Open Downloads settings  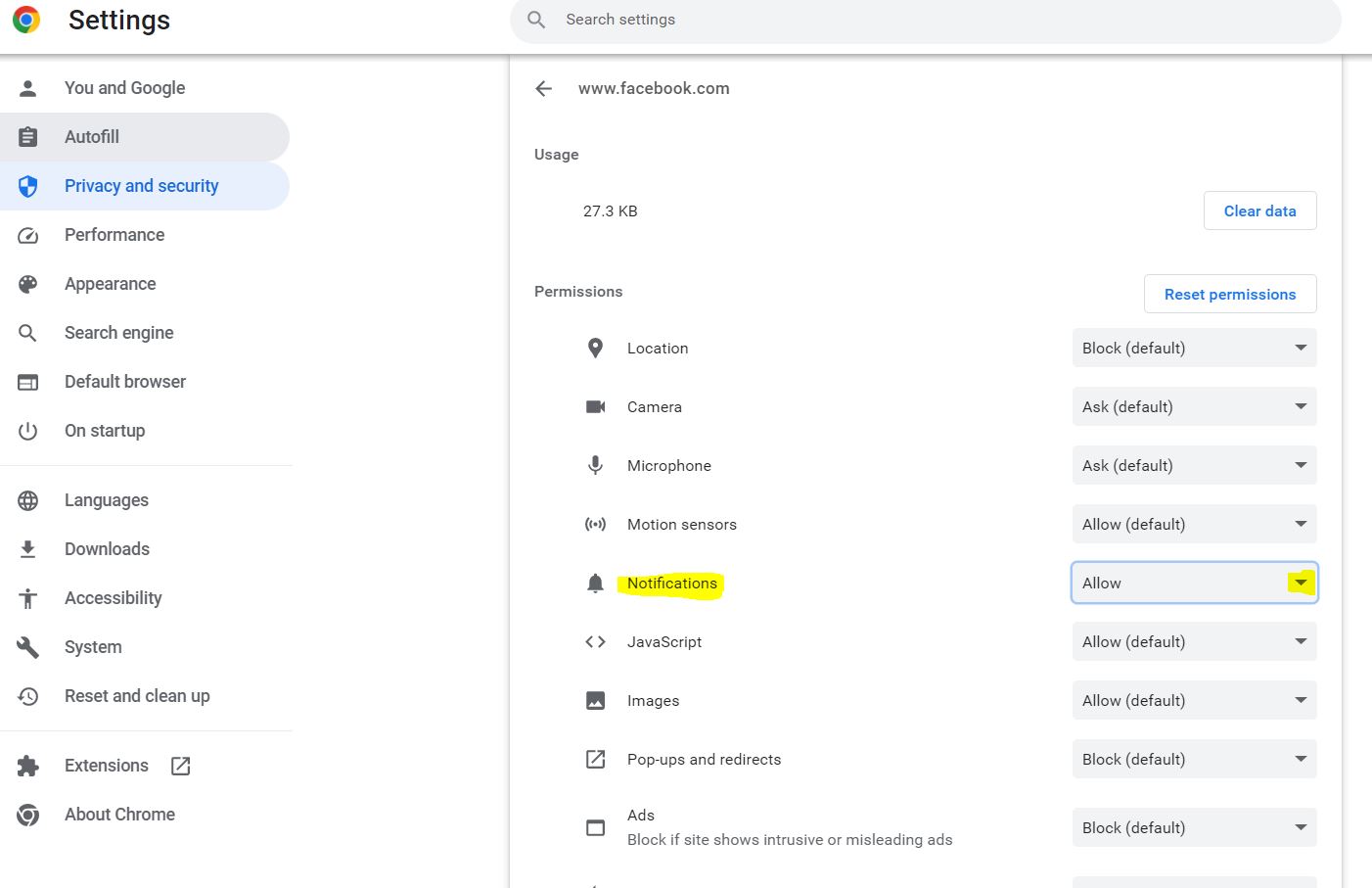(x=145, y=549)
